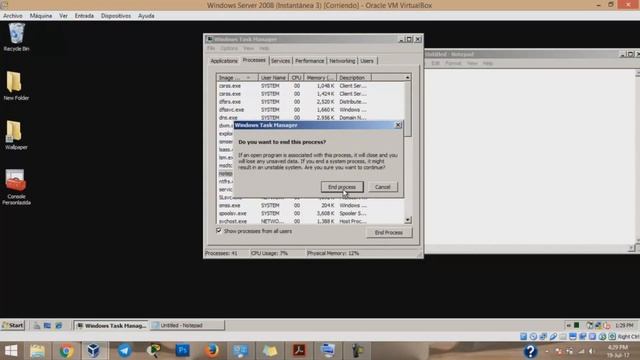Sort by Description column header
This screenshot has width=640, height=360.
(x=354, y=78)
